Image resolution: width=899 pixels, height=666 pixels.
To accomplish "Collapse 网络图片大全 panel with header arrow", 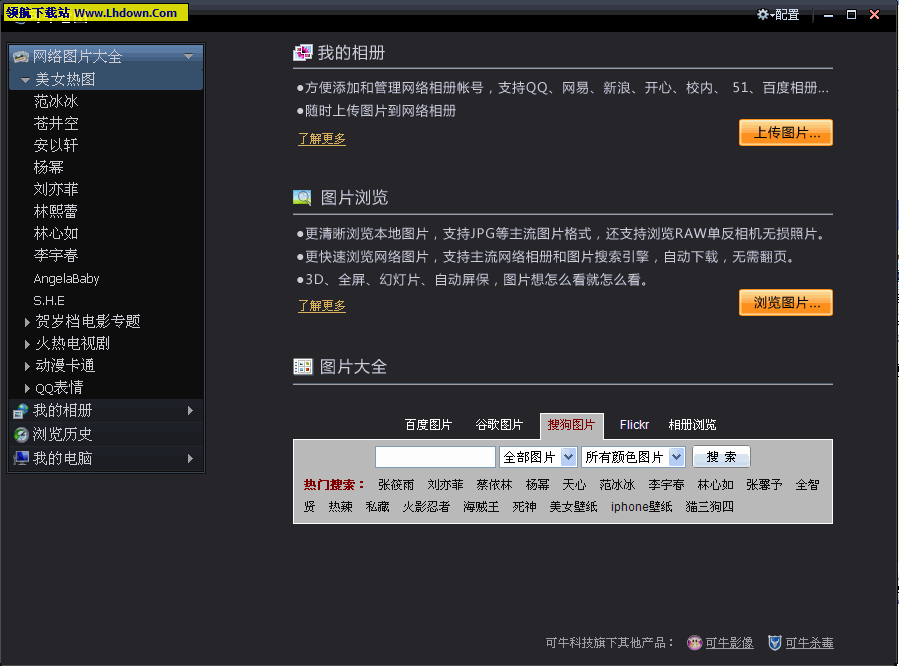I will point(188,56).
